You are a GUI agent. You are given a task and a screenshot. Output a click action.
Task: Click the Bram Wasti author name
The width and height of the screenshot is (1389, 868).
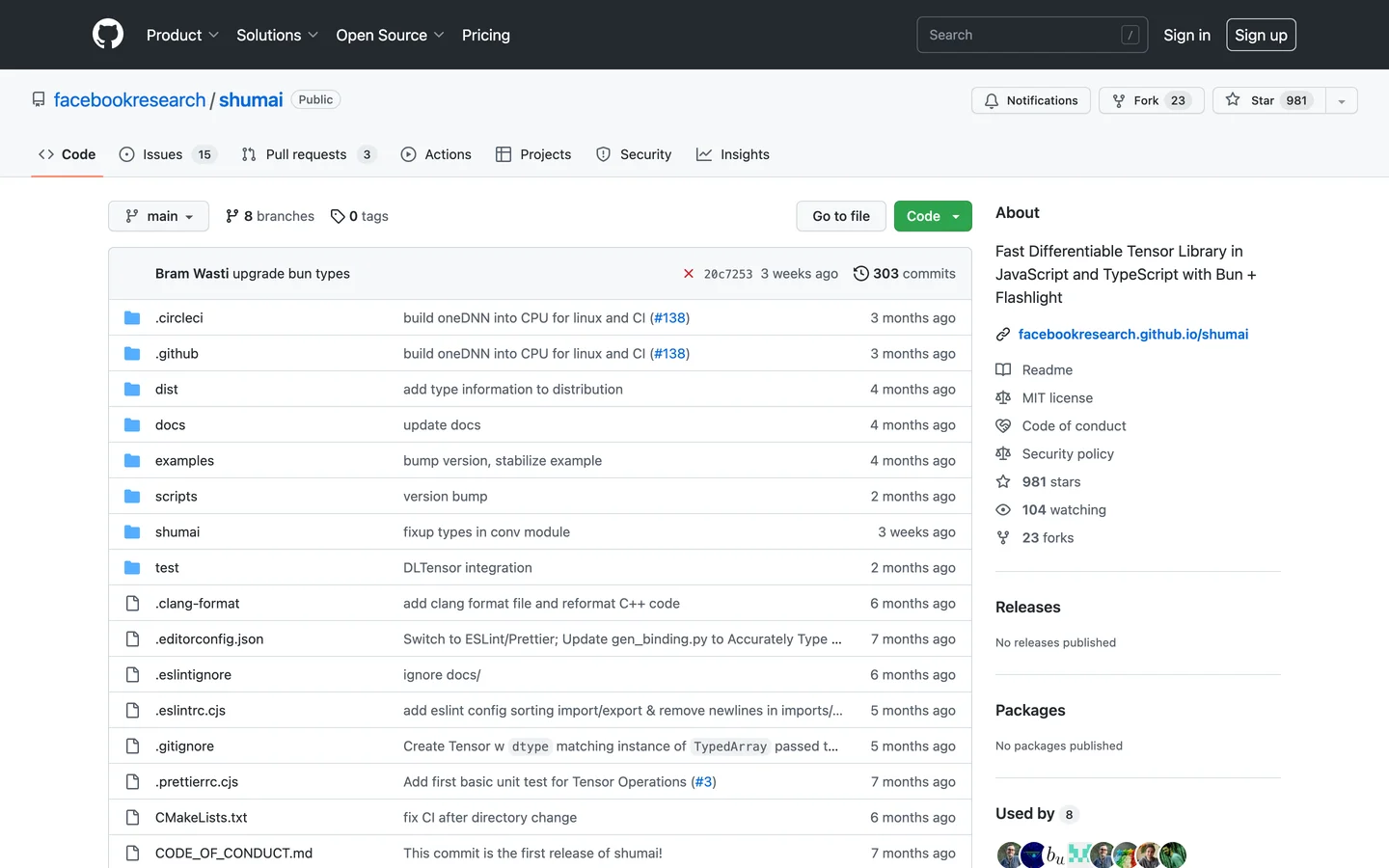pos(192,274)
